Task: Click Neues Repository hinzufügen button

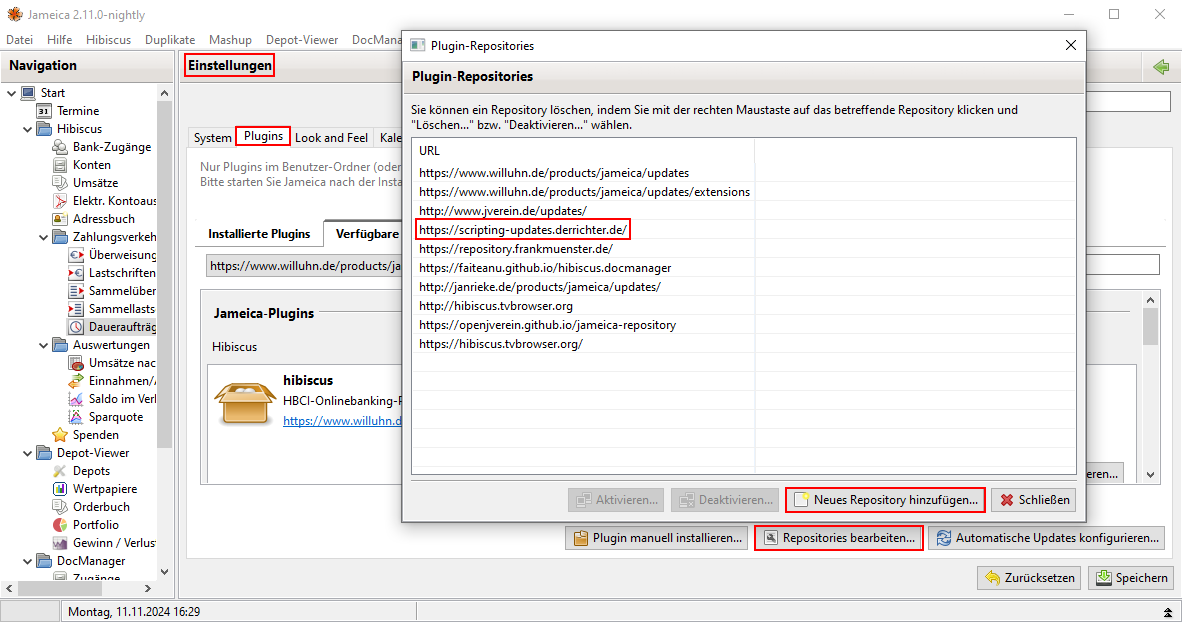Action: coord(886,500)
